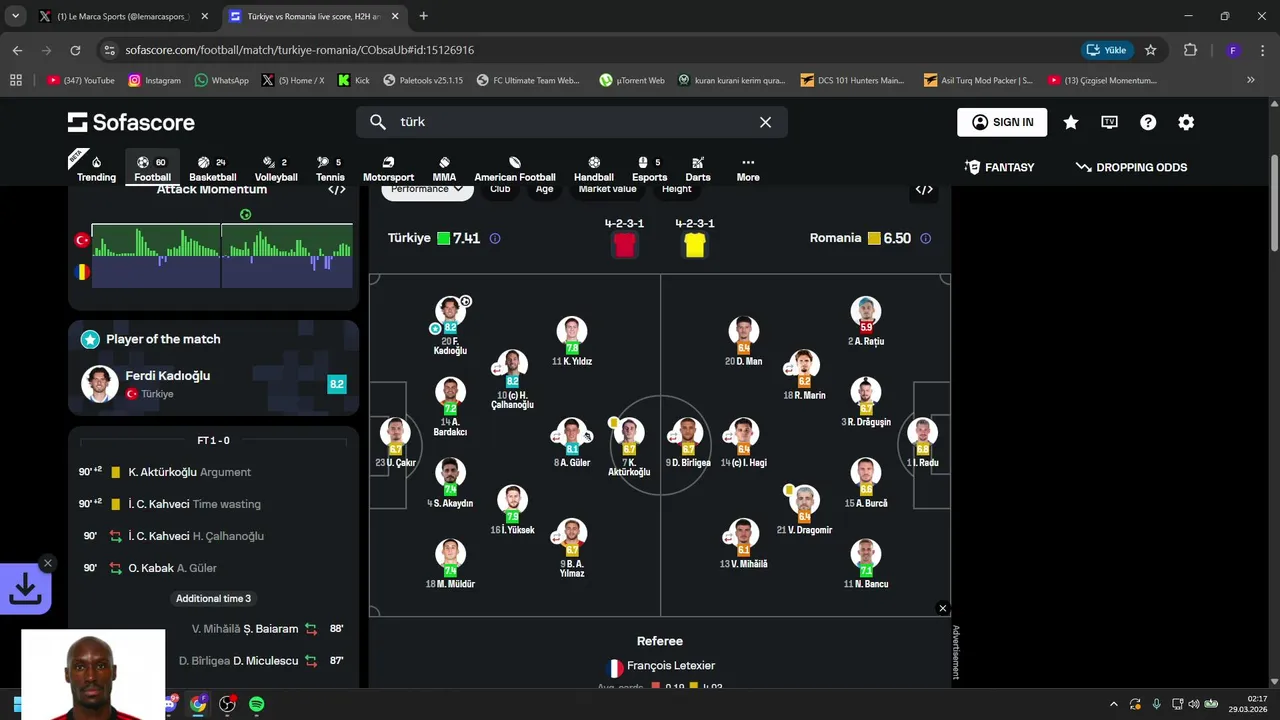The height and width of the screenshot is (720, 1280).
Task: Select the Height lineup filter
Action: point(676,189)
